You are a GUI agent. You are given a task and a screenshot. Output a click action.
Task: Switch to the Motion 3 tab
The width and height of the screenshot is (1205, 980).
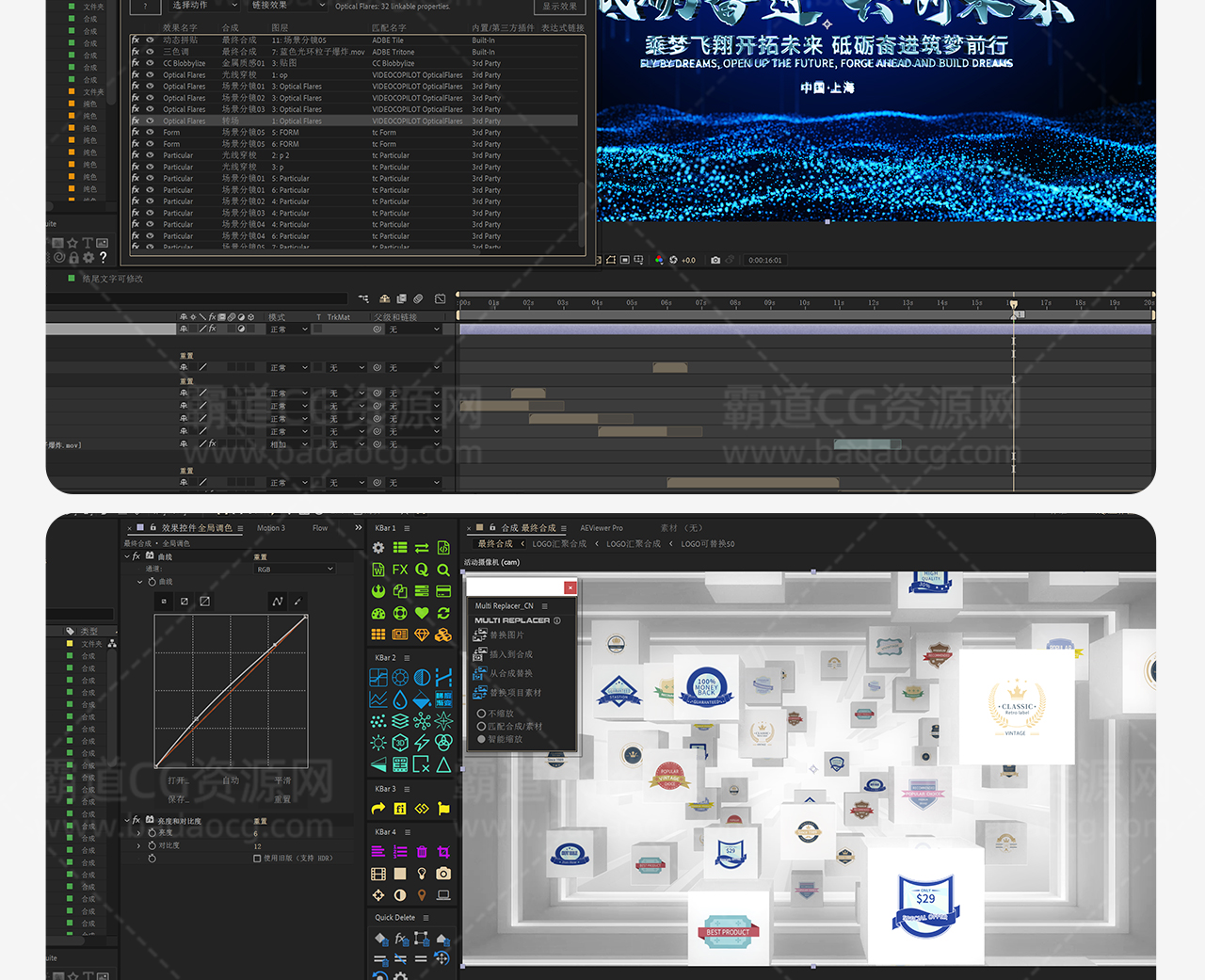click(x=271, y=528)
